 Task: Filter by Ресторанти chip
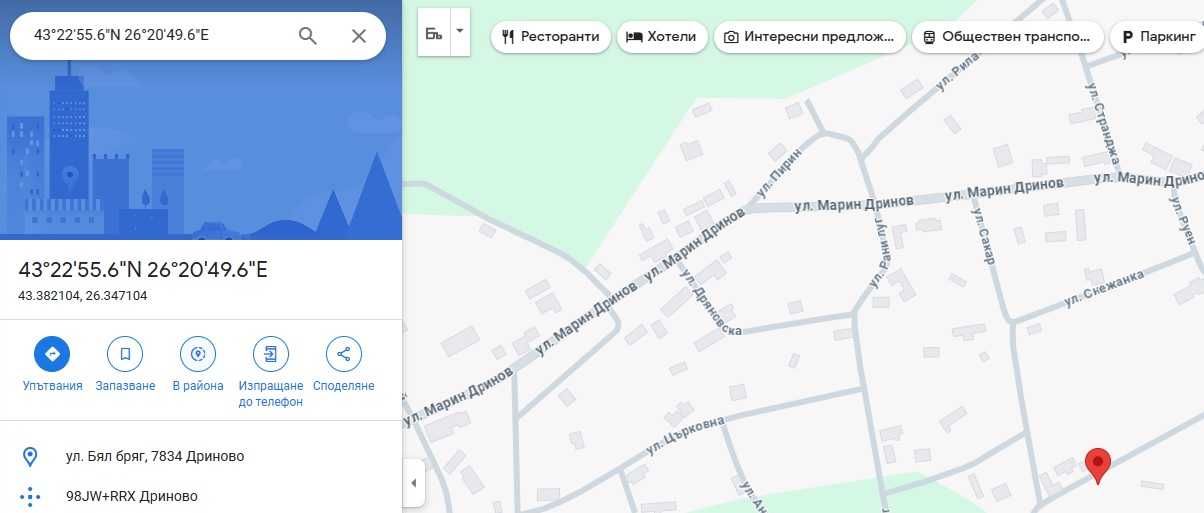pyautogui.click(x=551, y=37)
